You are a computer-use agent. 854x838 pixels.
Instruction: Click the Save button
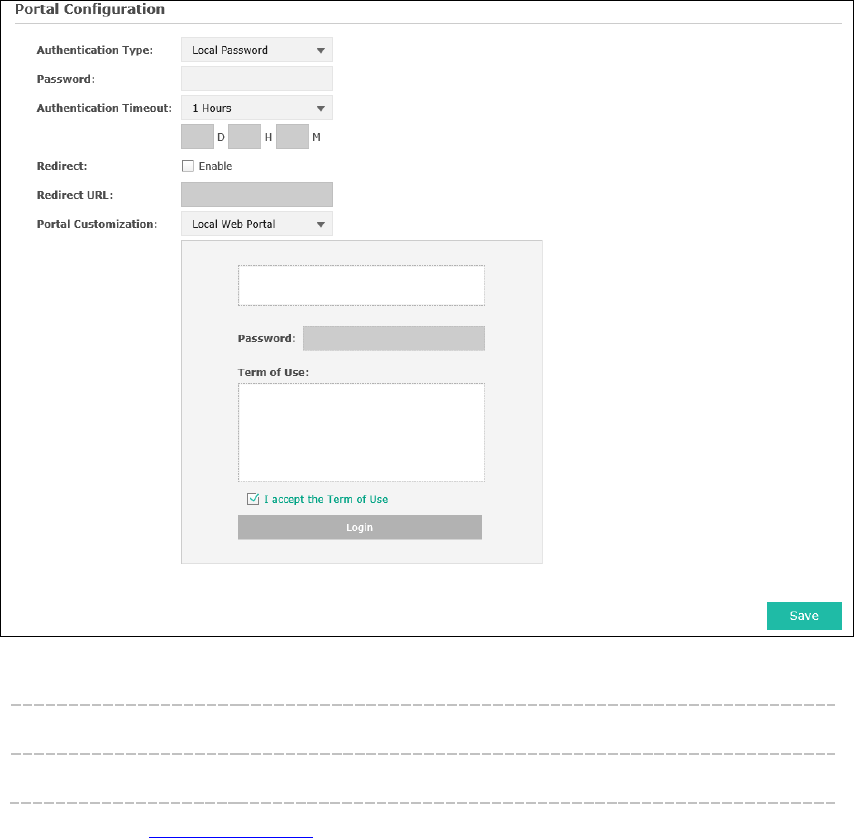click(x=804, y=616)
